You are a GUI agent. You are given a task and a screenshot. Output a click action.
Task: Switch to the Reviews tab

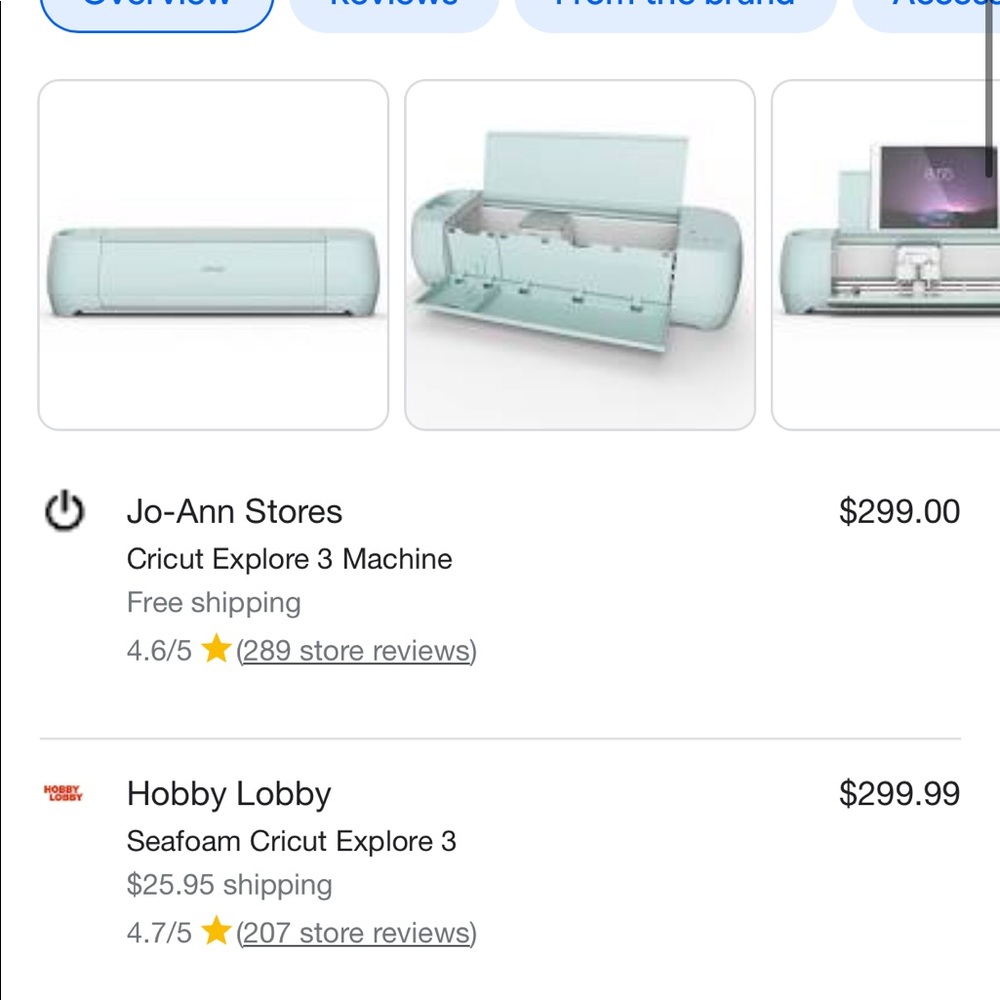coord(394,8)
